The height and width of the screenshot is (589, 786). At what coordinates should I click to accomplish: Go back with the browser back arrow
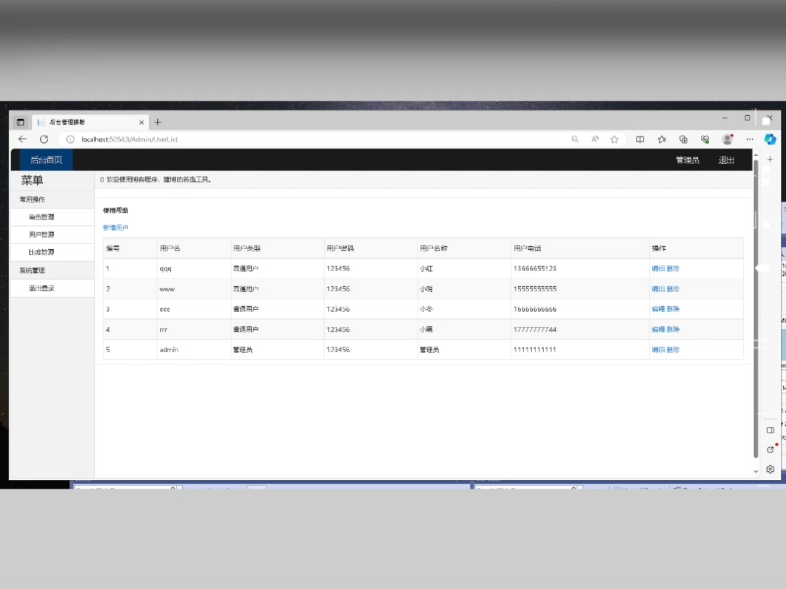coord(22,139)
